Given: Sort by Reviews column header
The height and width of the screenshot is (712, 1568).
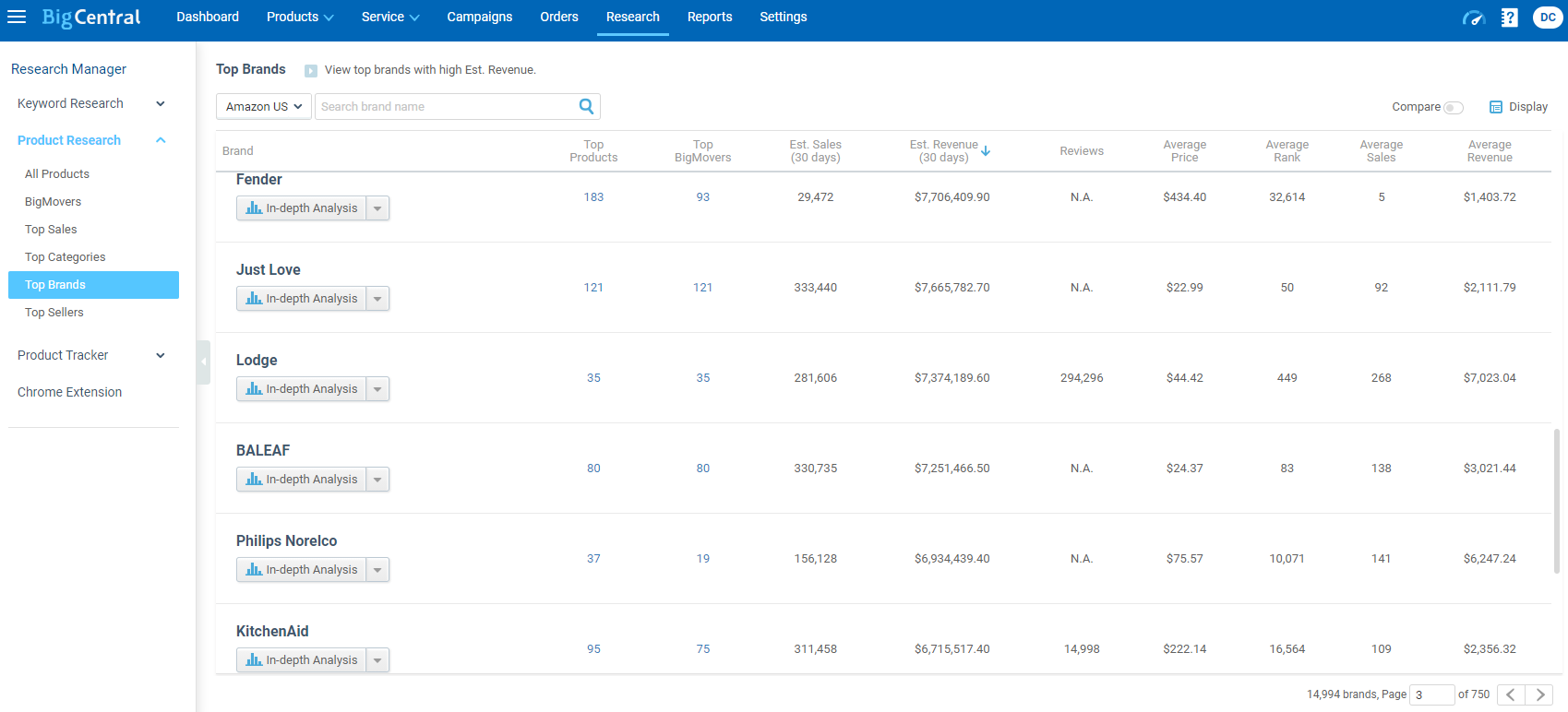Looking at the screenshot, I should point(1082,151).
